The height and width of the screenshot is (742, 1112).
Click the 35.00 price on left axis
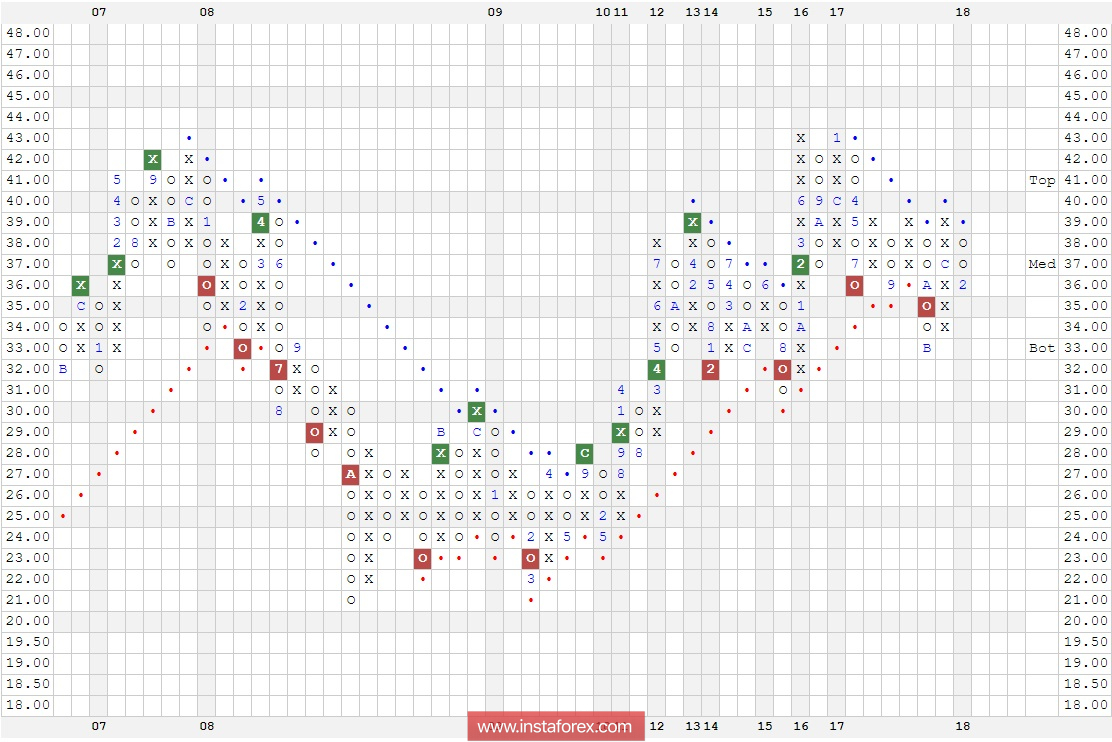[28, 306]
